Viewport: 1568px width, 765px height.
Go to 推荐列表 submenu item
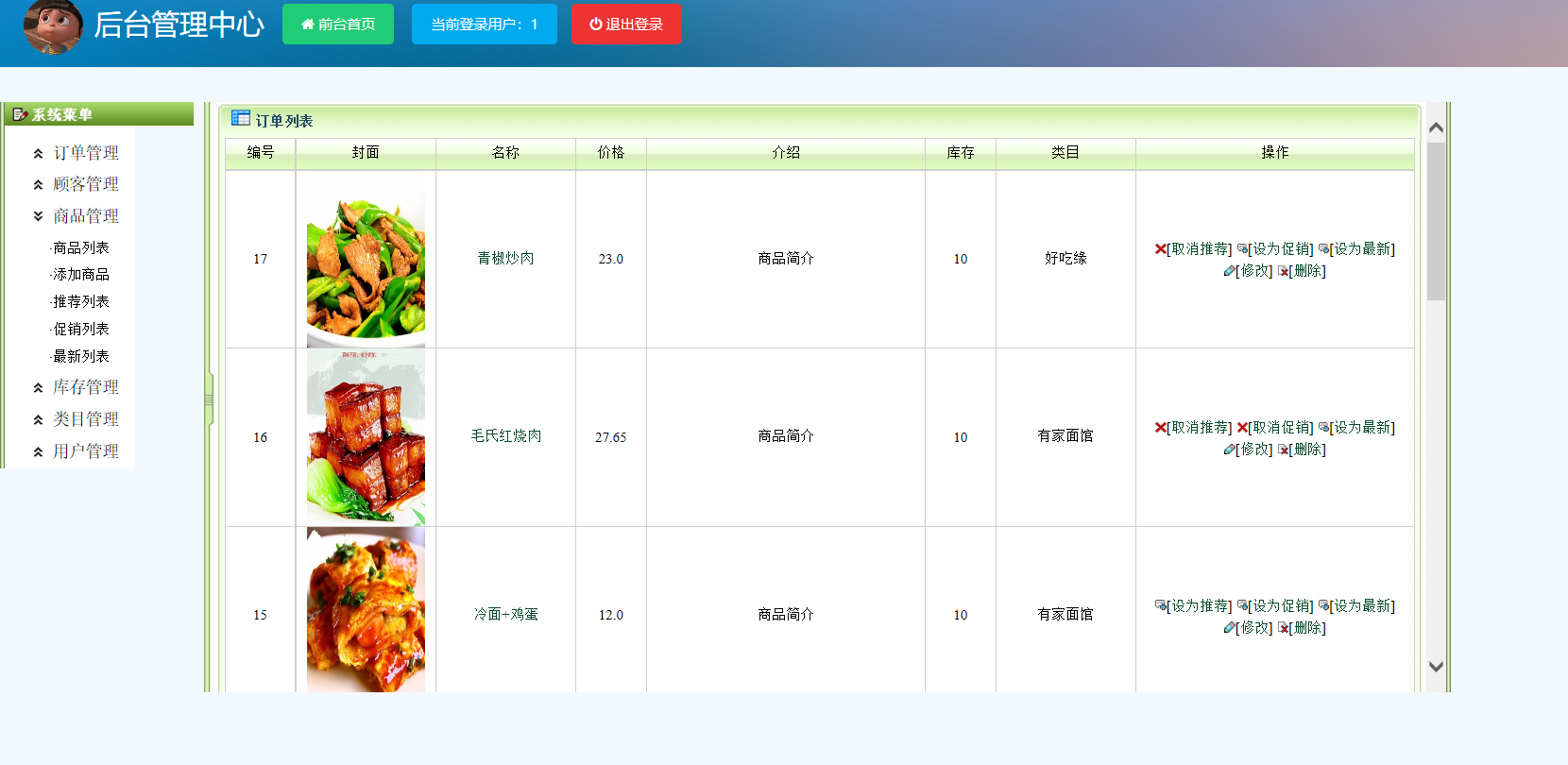tap(80, 301)
